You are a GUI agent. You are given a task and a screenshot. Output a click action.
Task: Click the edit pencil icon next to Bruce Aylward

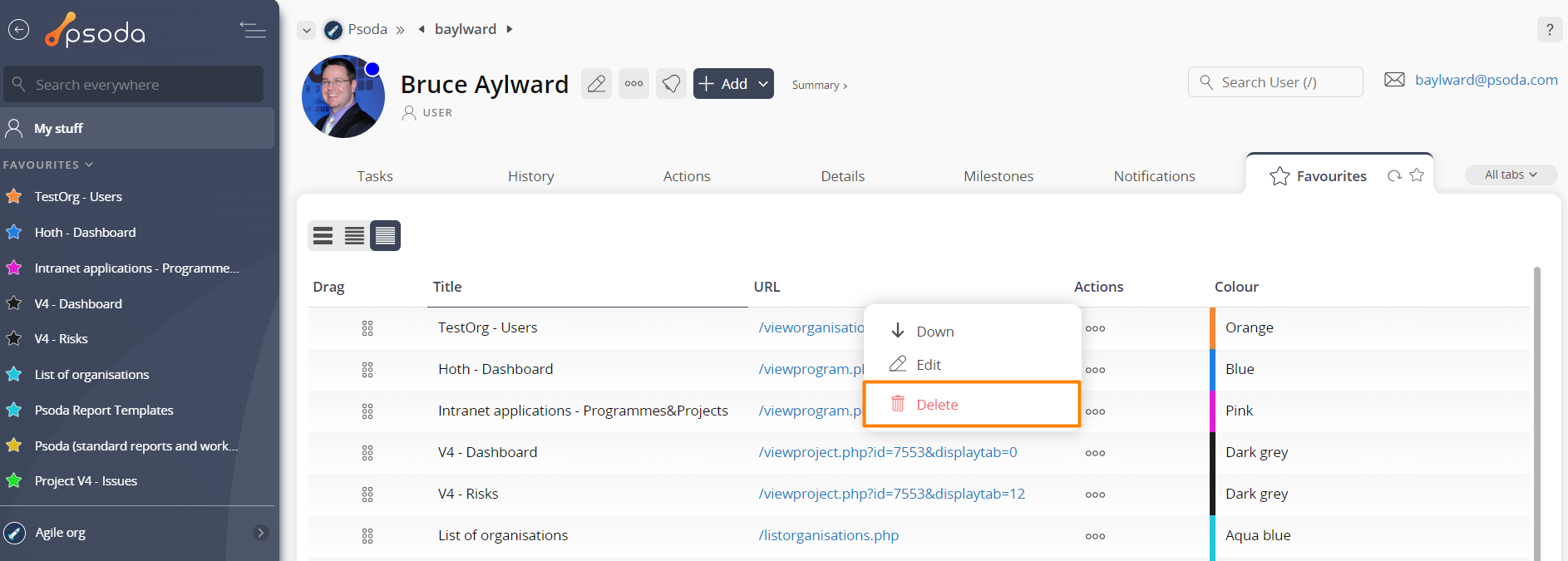coord(596,83)
